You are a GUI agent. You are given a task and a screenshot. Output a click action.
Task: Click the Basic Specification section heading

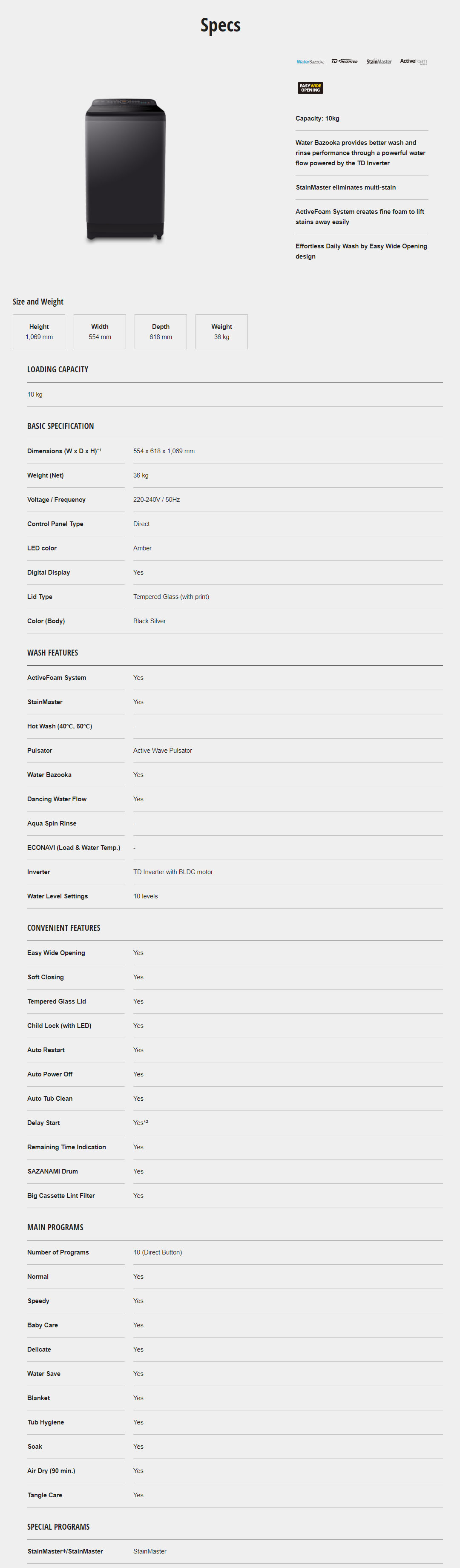tap(60, 426)
